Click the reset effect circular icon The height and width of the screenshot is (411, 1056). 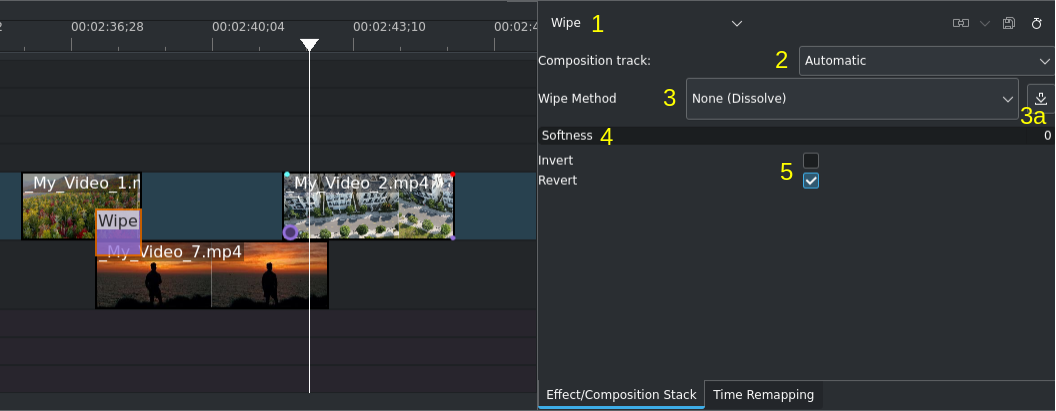pyautogui.click(x=1036, y=24)
